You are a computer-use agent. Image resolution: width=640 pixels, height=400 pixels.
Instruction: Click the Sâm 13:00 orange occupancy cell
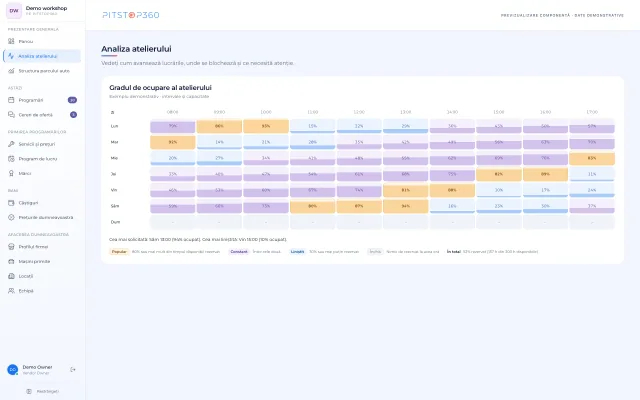406,206
